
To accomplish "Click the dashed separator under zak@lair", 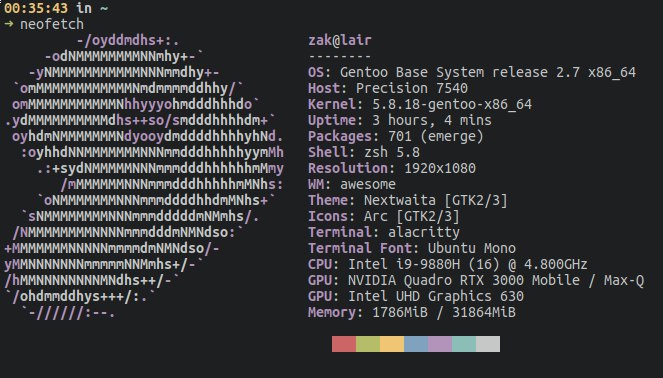I will pos(340,56).
